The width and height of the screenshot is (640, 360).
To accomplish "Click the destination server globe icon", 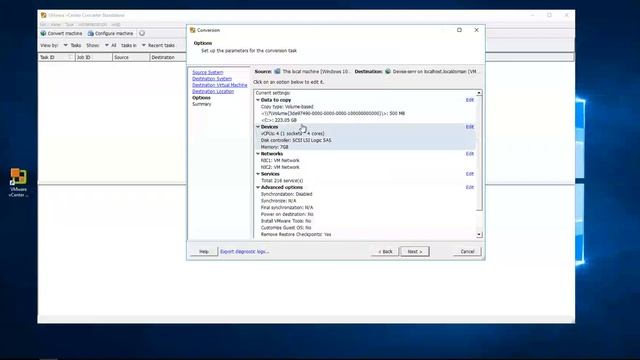I will click(x=388, y=71).
